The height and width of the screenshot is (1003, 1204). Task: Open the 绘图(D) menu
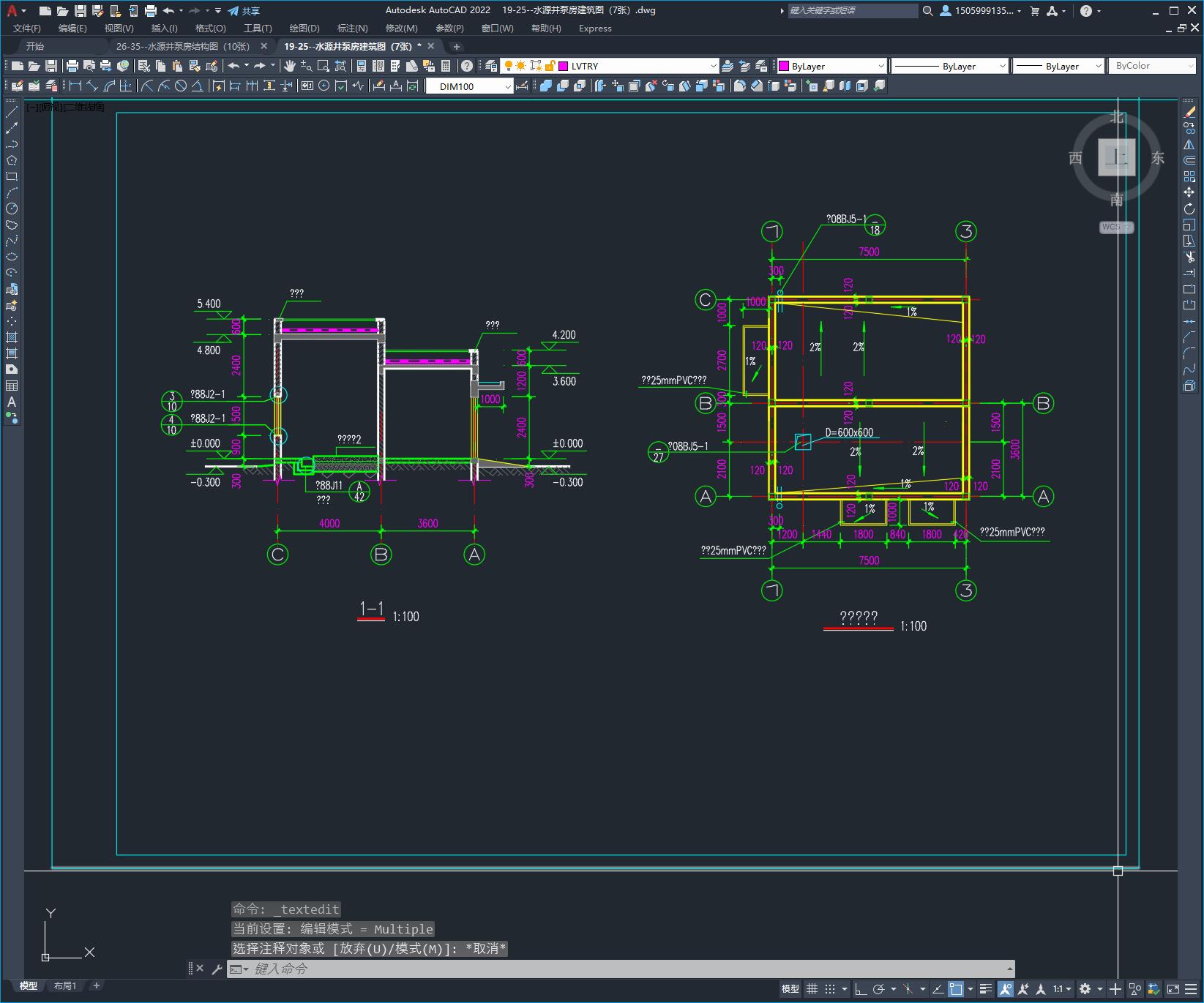point(304,29)
